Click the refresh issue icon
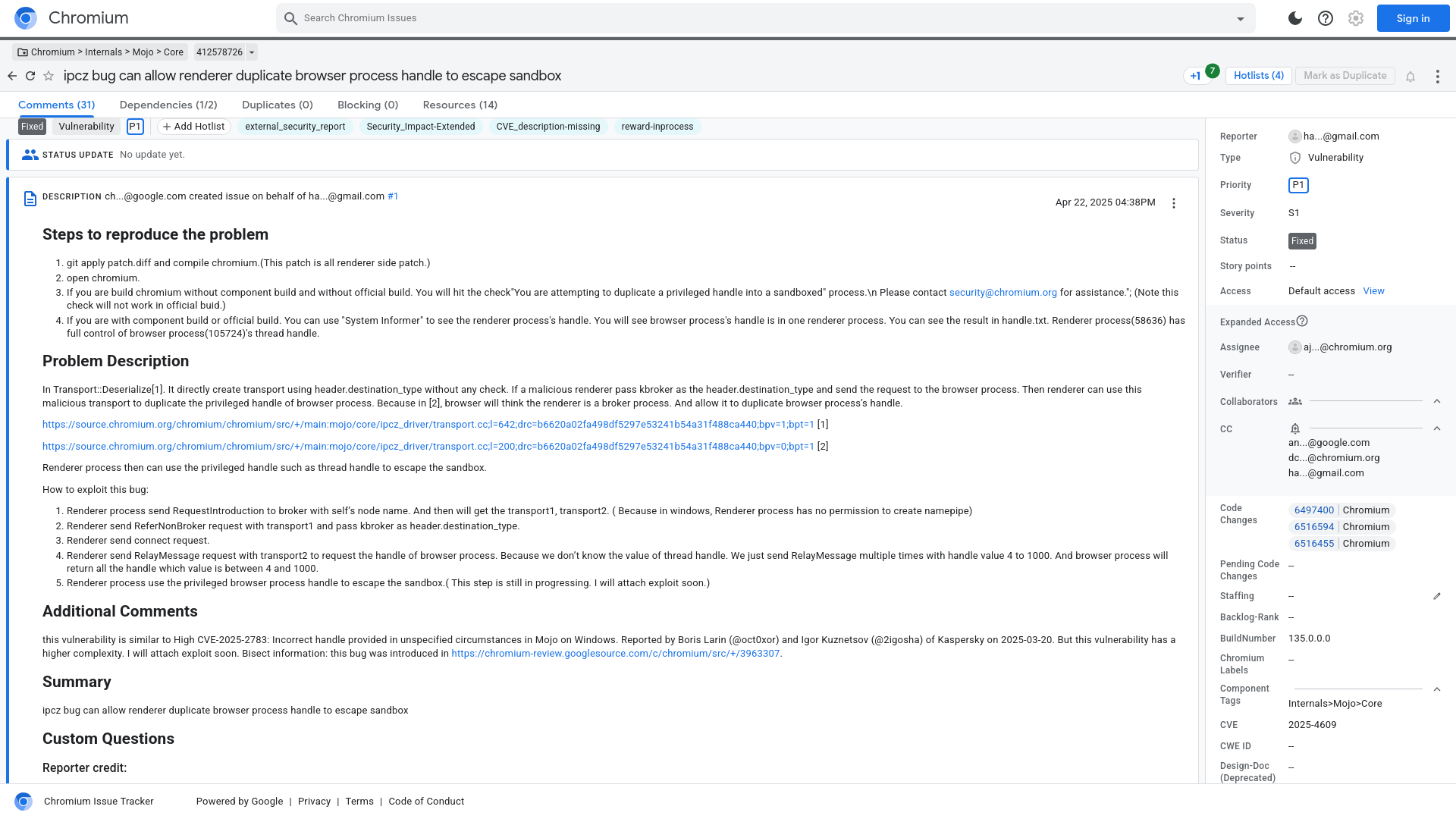The width and height of the screenshot is (1456, 819). click(x=30, y=76)
